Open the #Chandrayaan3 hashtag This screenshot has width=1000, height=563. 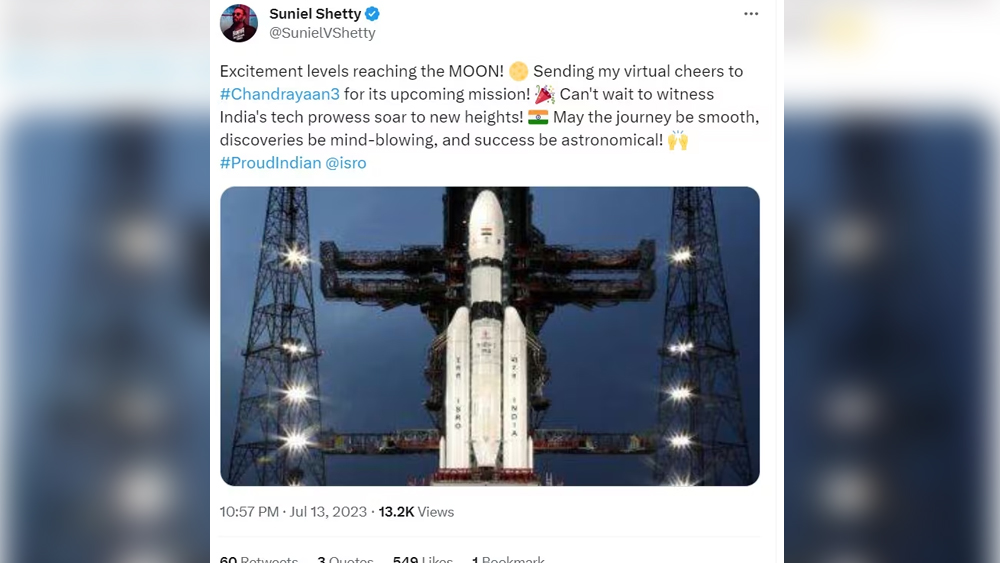(x=279, y=94)
